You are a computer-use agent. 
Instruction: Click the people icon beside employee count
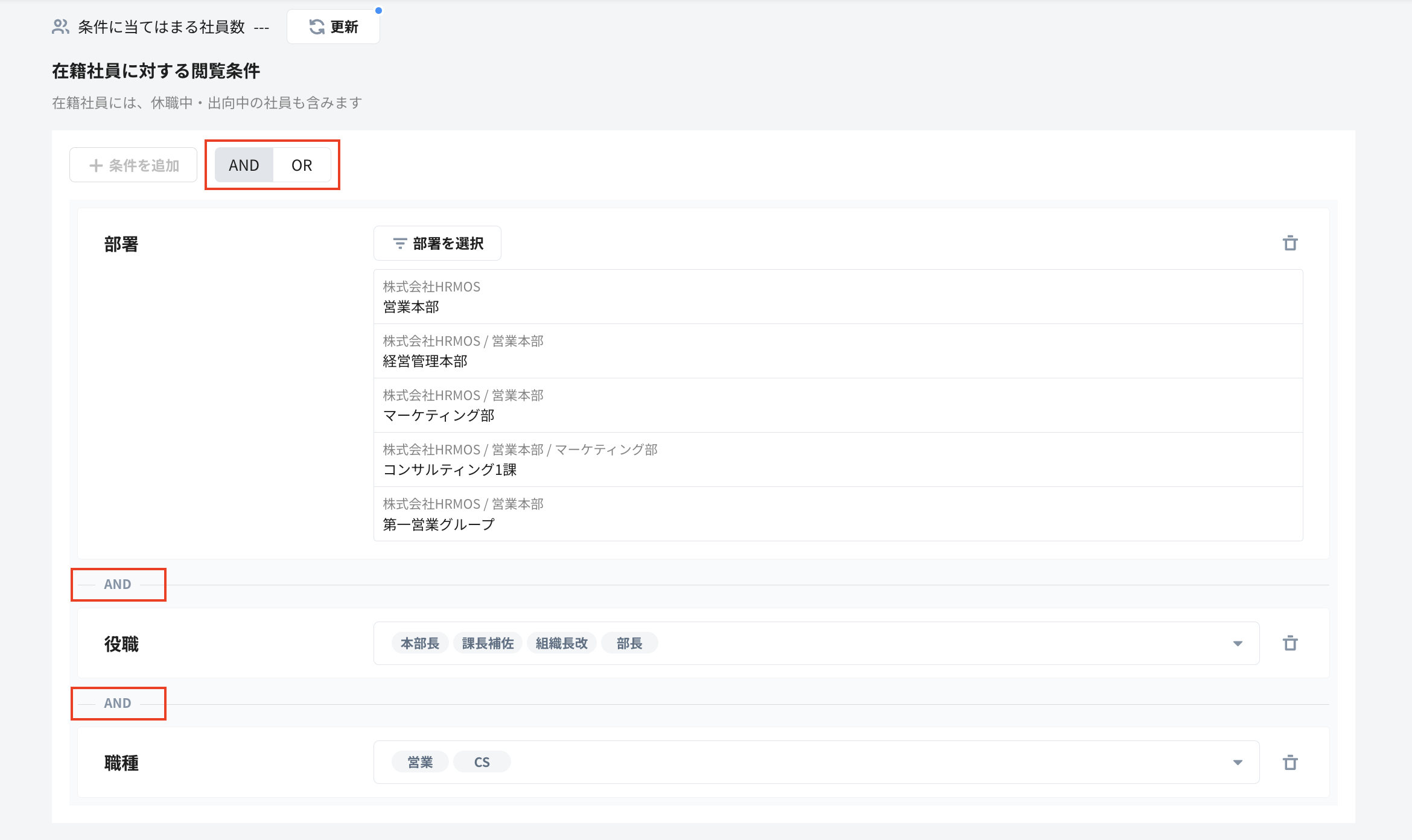coord(60,27)
